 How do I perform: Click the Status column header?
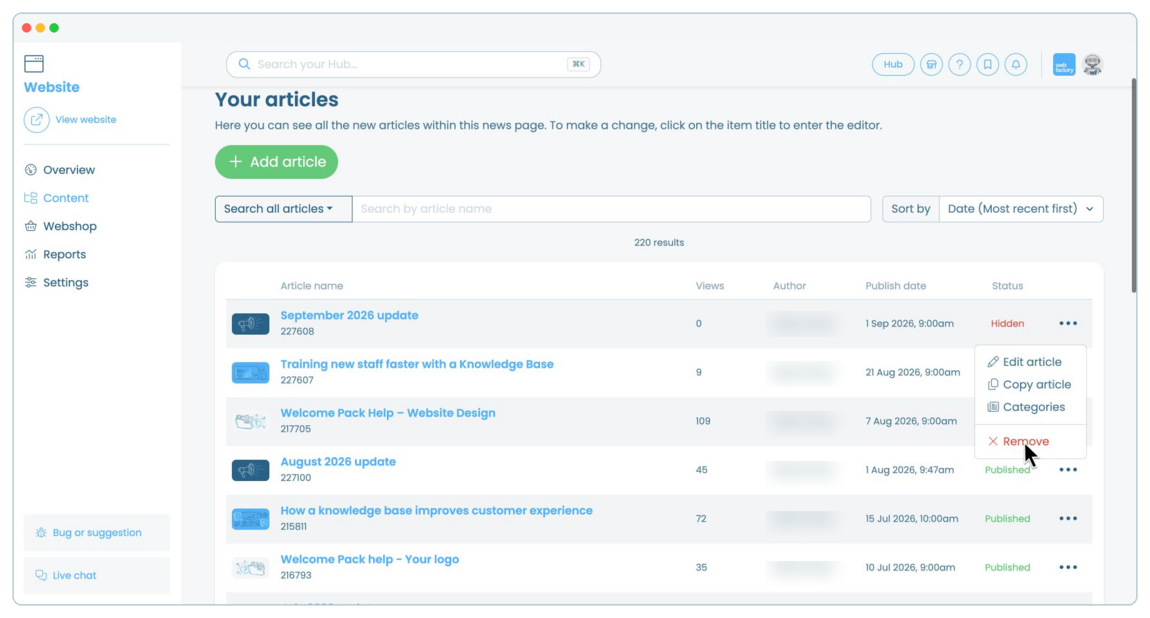(x=1007, y=286)
